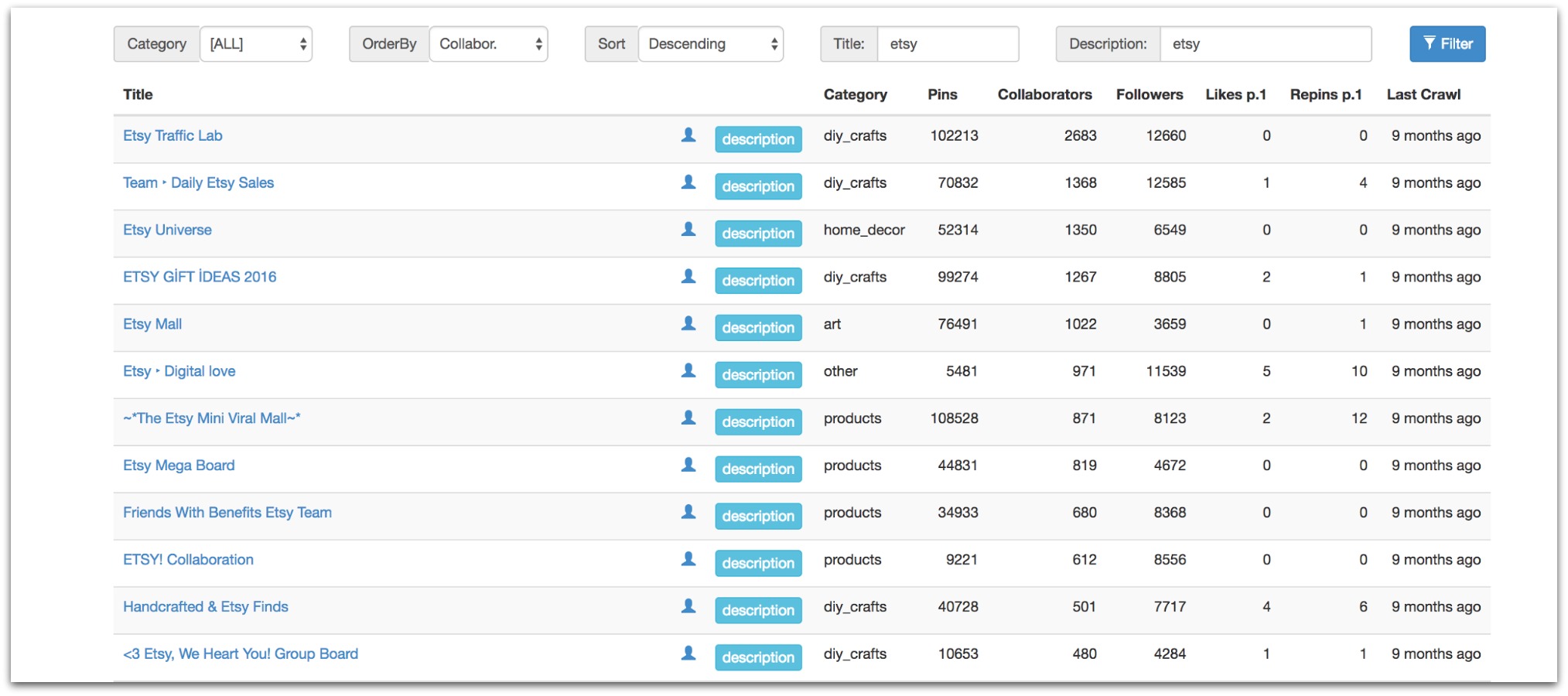This screenshot has height=696, width=1568.
Task: Click the Category column header in table
Action: (x=855, y=94)
